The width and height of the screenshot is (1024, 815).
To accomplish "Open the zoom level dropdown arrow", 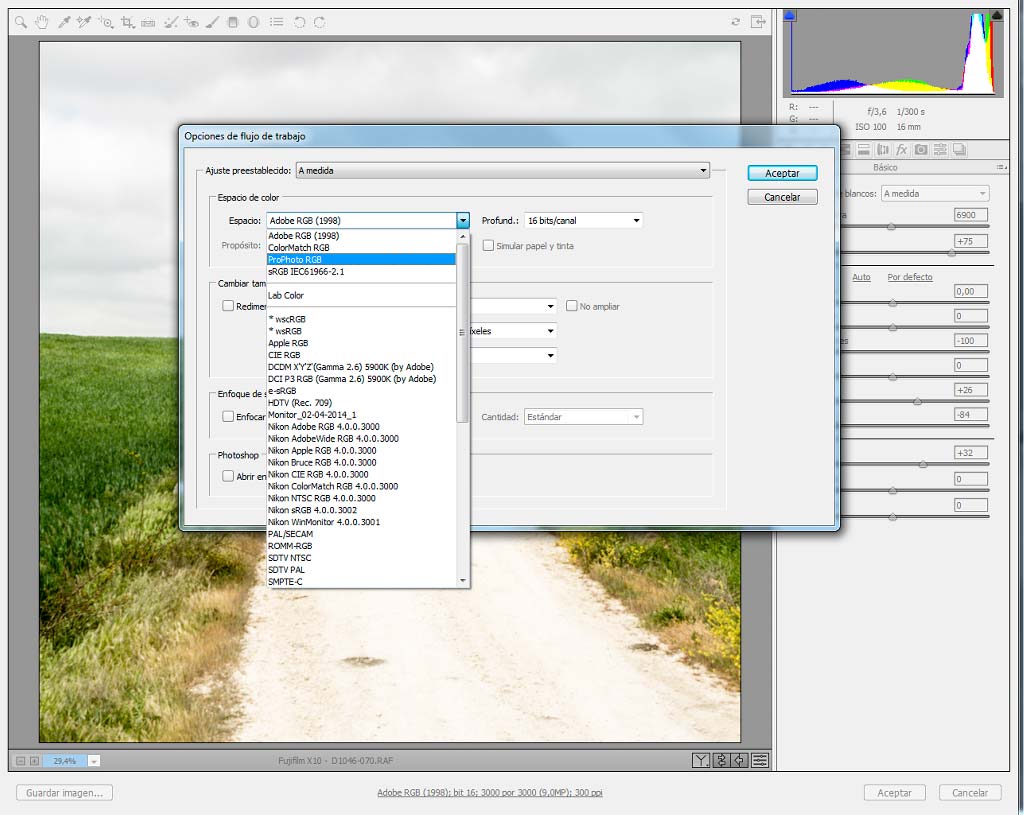I will coord(94,761).
